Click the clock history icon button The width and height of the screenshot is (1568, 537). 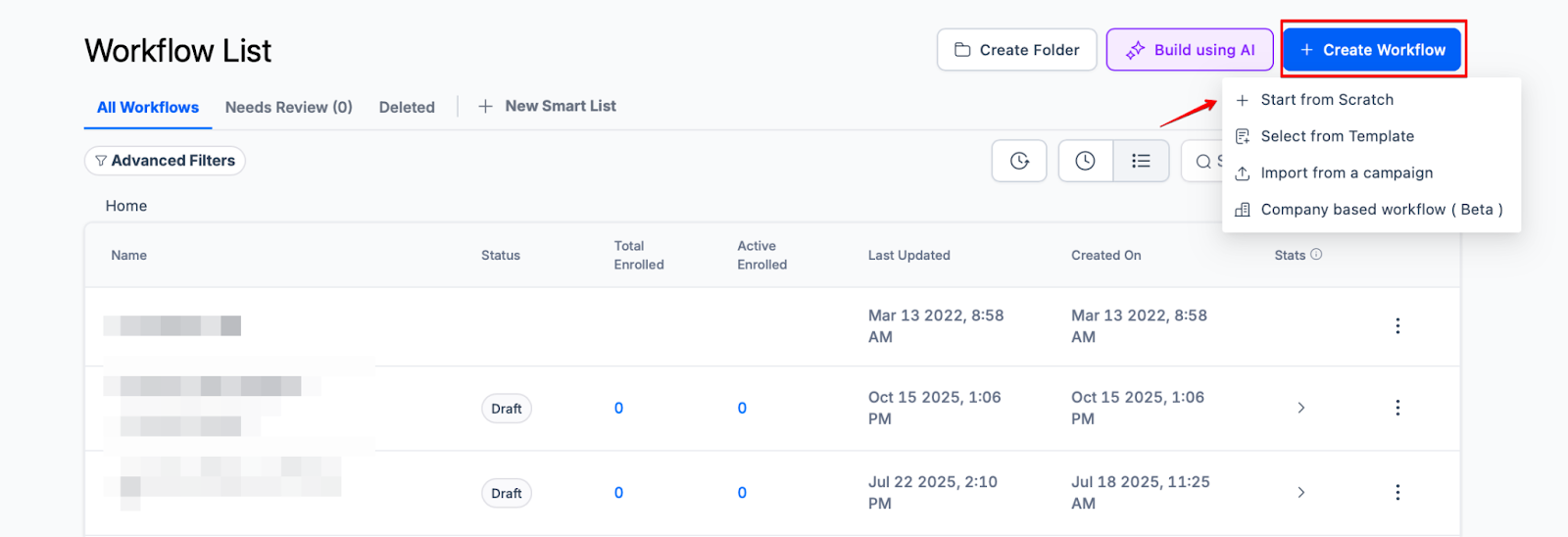coord(1085,161)
